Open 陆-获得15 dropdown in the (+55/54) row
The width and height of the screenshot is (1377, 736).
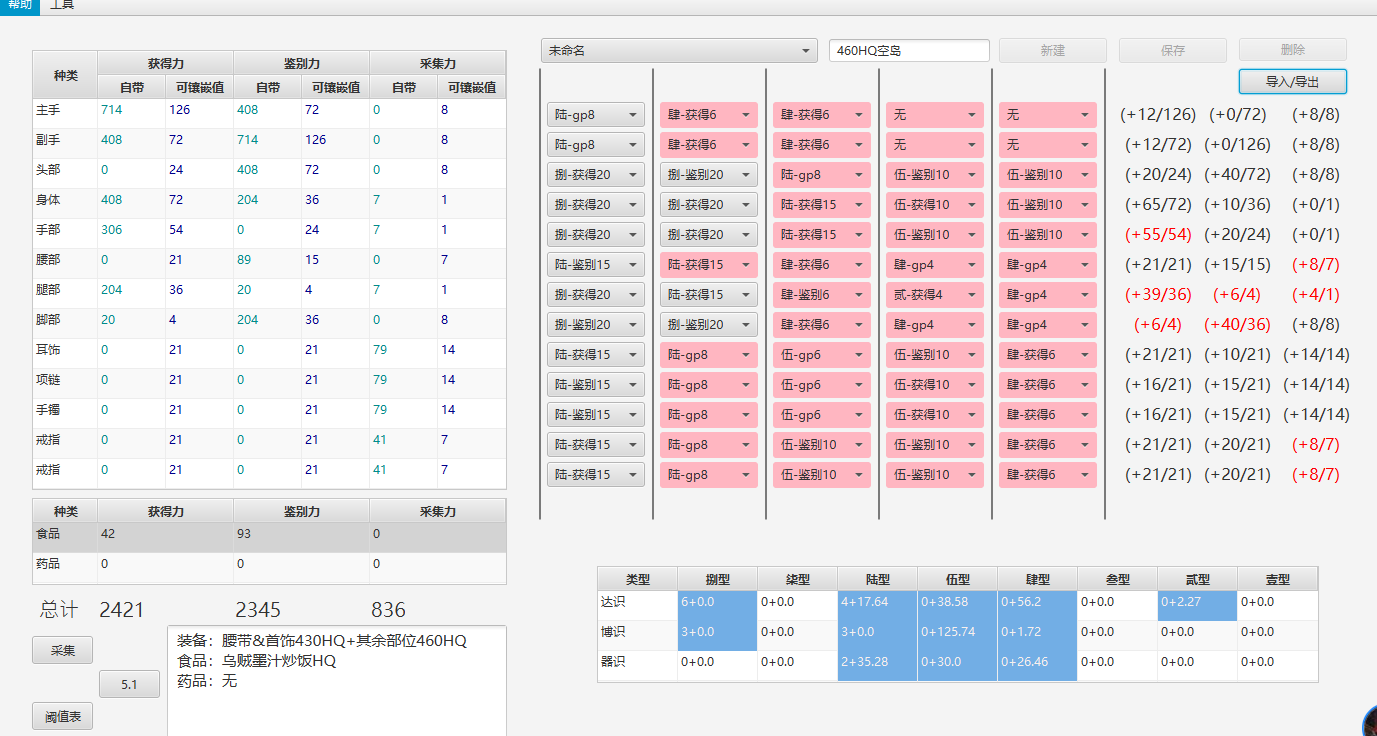tap(821, 235)
